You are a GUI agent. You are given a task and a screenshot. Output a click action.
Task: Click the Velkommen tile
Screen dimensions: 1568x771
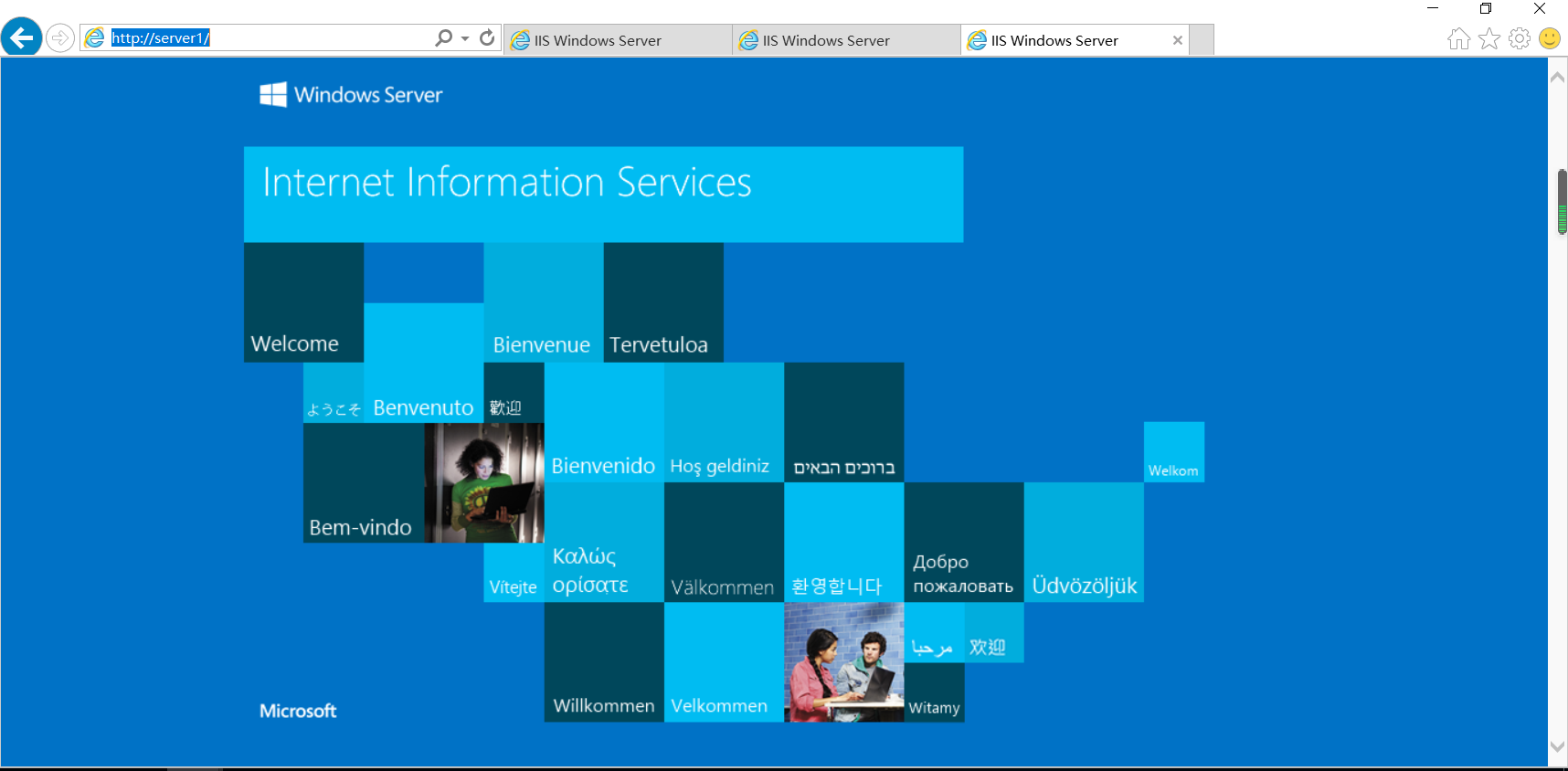click(x=724, y=662)
